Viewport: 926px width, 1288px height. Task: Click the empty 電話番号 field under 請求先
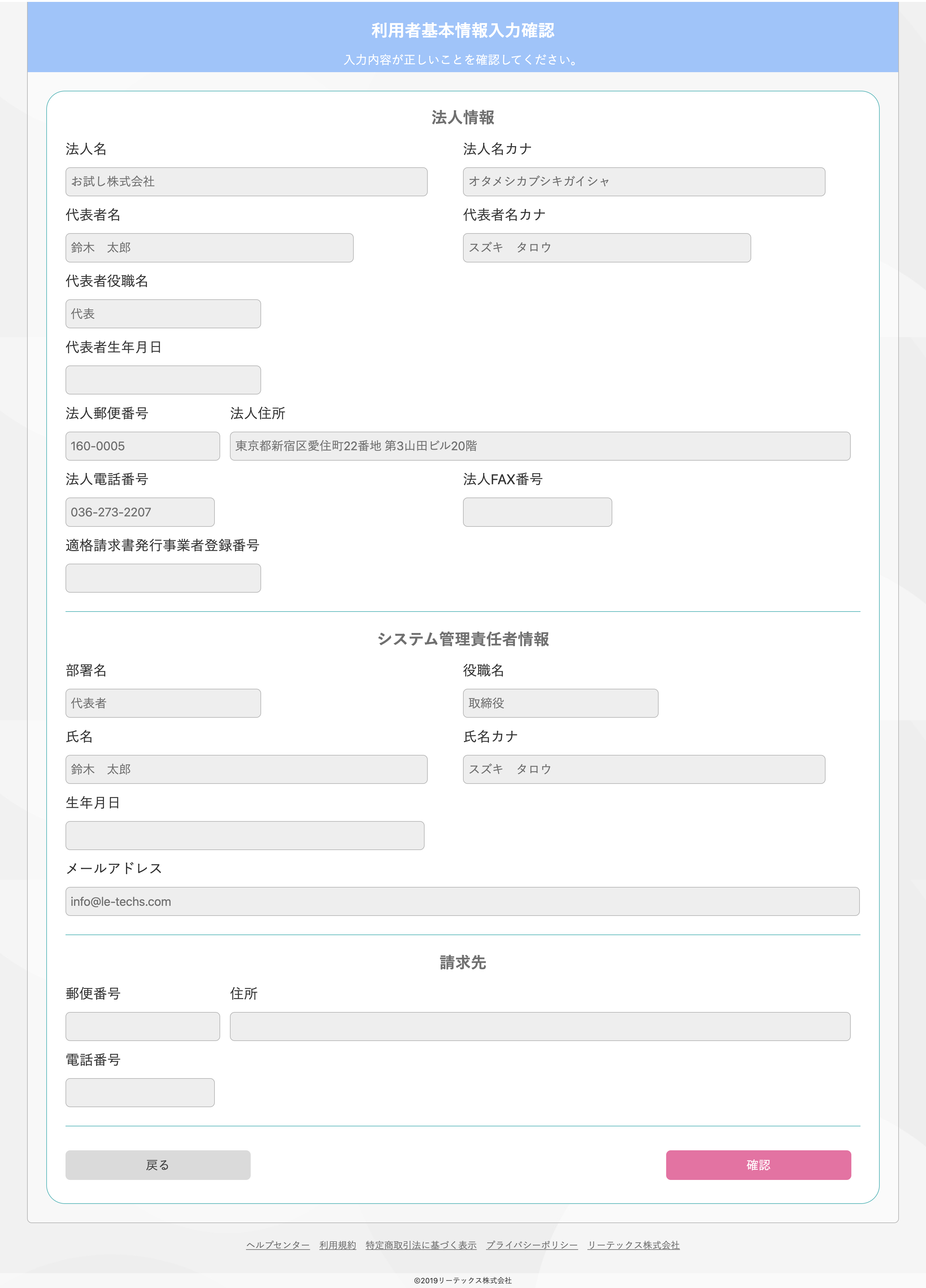tap(140, 1093)
